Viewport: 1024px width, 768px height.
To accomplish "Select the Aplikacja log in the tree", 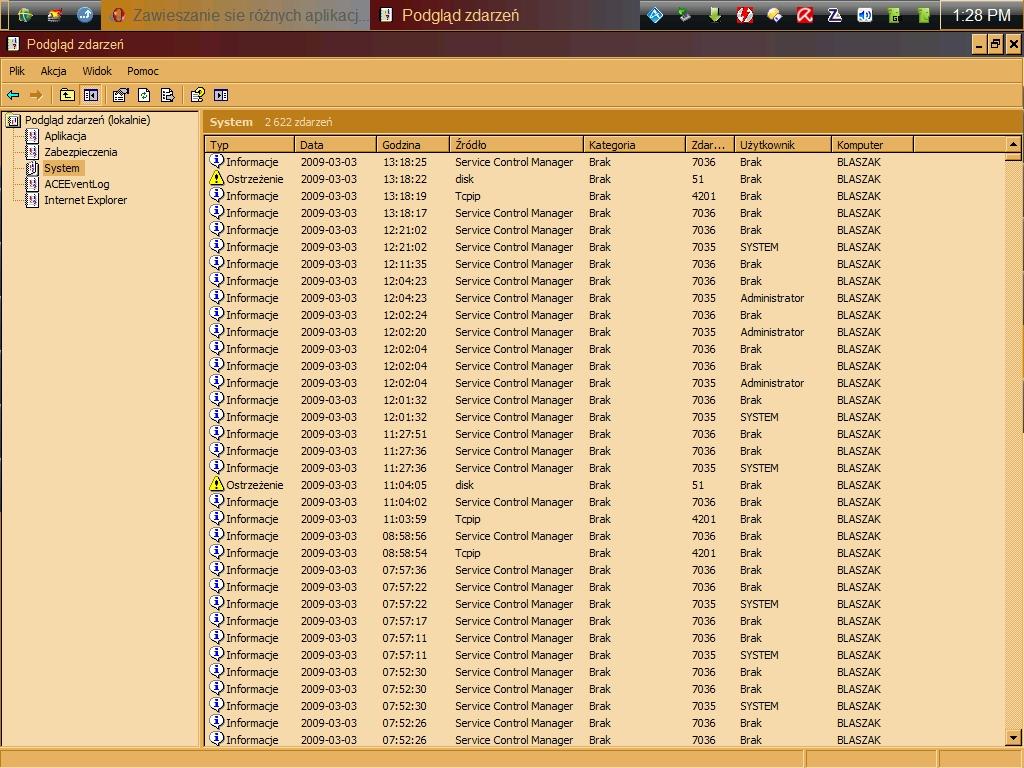I will tap(65, 136).
